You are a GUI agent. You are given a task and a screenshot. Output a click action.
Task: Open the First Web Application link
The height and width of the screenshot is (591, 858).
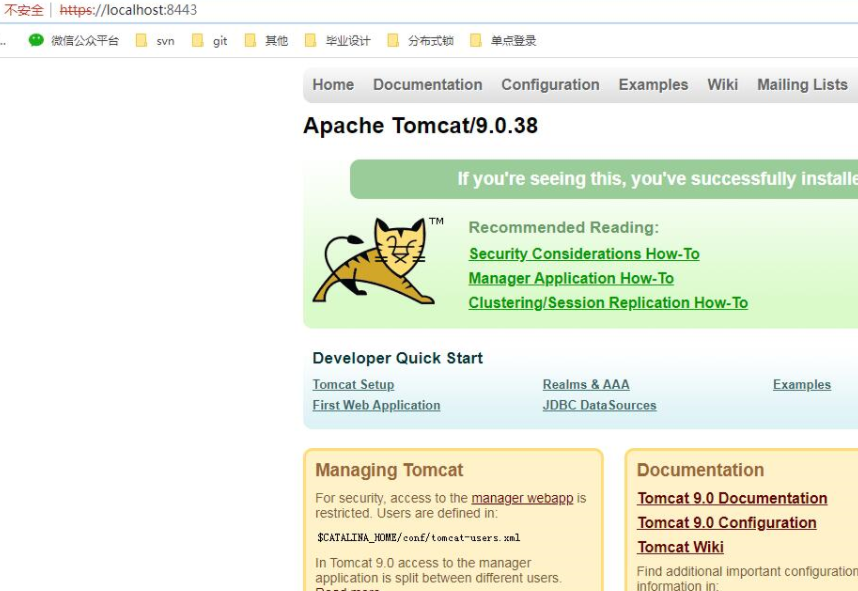tap(376, 405)
